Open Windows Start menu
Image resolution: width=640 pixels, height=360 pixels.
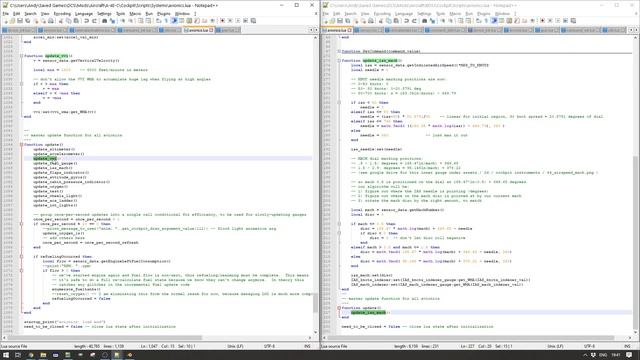pos(6,355)
